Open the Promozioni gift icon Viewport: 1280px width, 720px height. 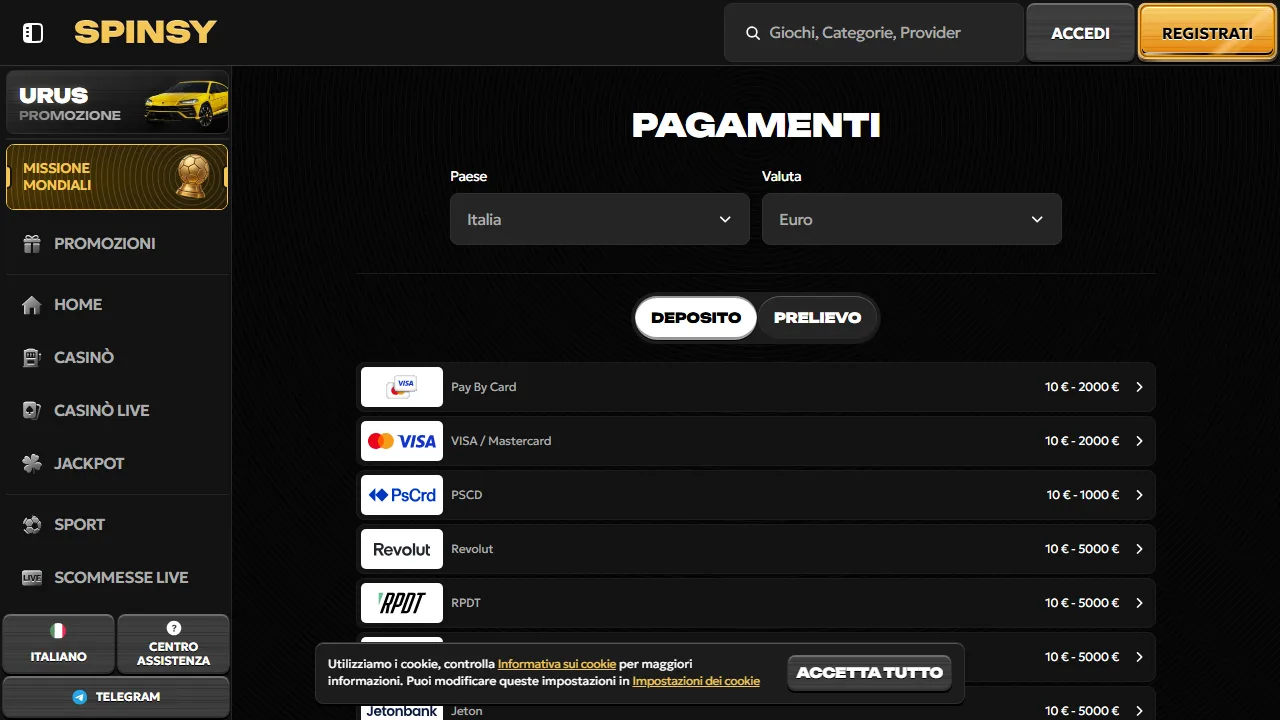point(32,243)
